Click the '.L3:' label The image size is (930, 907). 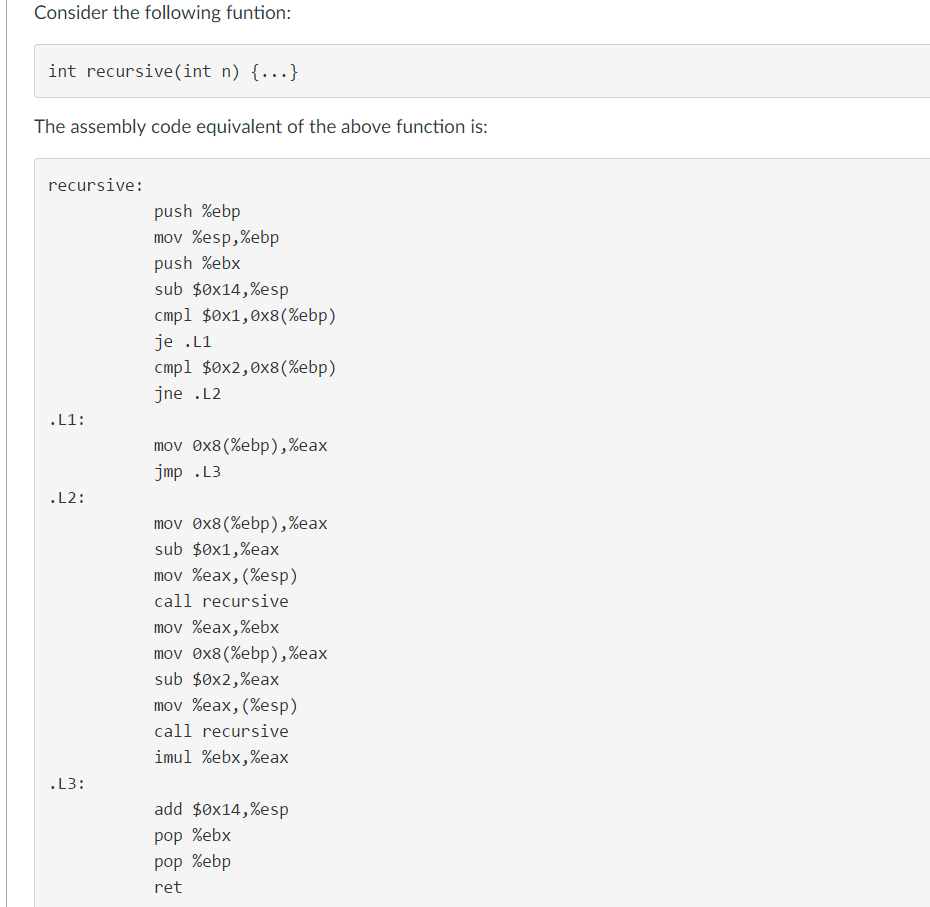[66, 784]
